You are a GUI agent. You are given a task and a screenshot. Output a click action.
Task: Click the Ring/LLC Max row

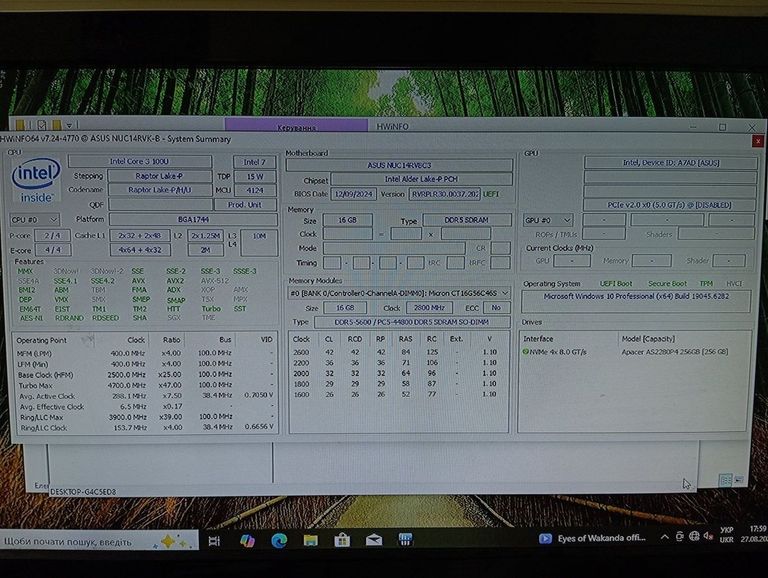click(x=145, y=417)
